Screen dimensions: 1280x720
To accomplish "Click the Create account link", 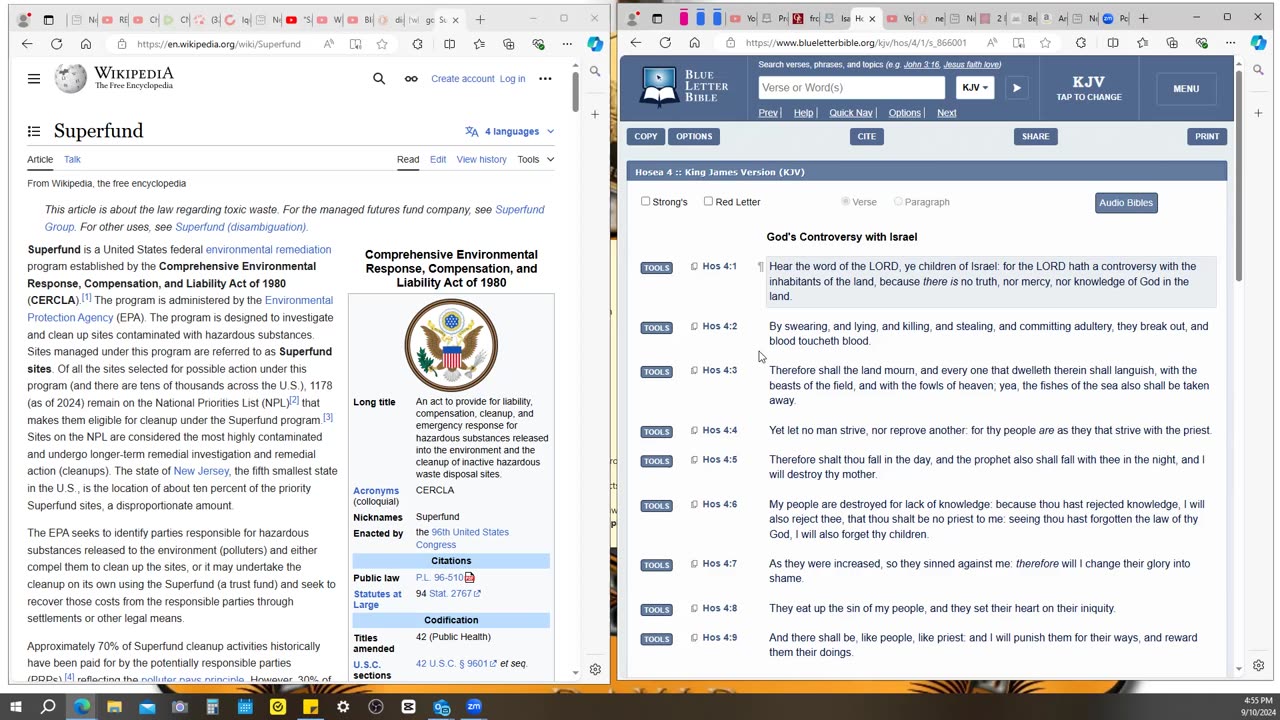I will click(x=463, y=79).
